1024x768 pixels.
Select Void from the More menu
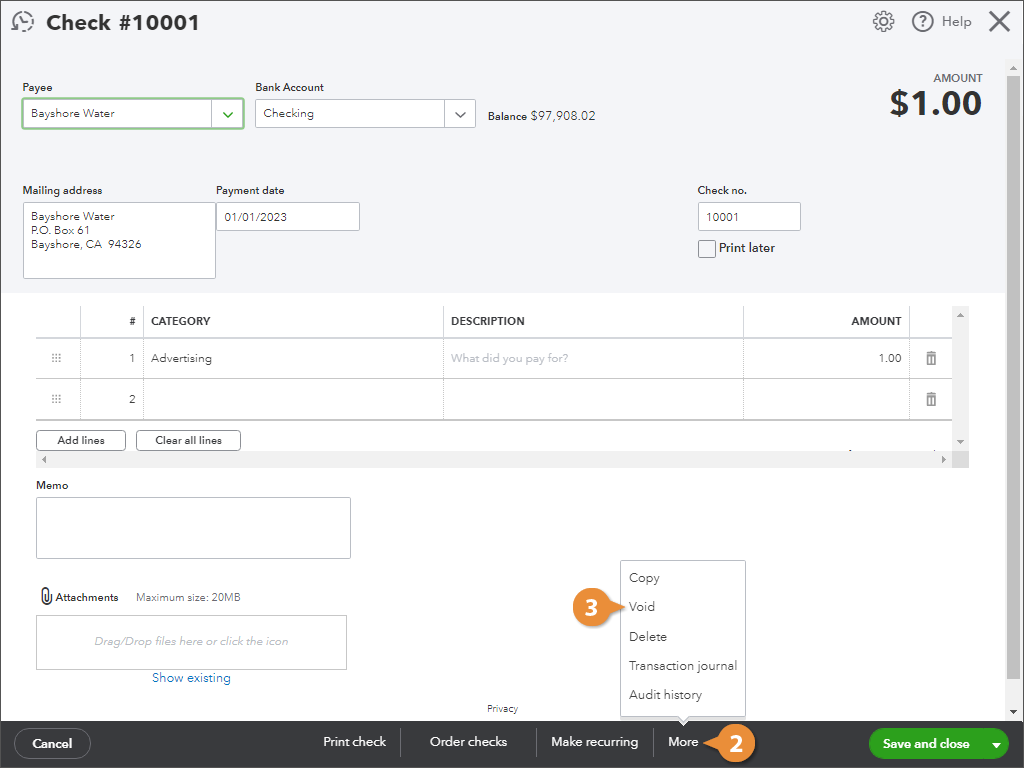(x=642, y=607)
